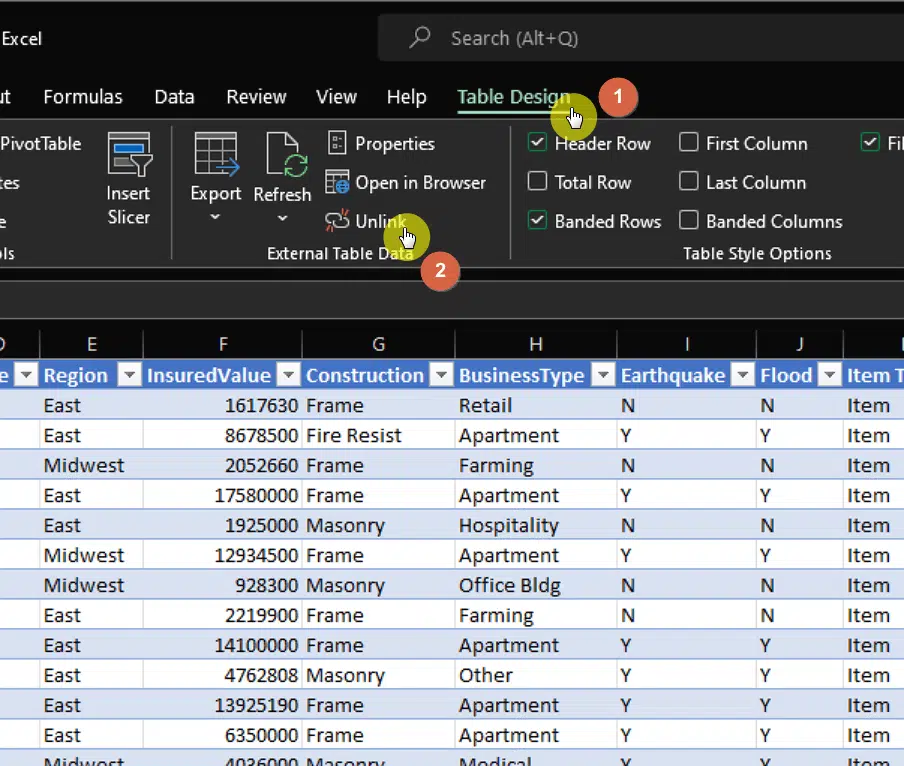Click the InsuredValue header cell
This screenshot has width=904, height=766.
point(223,376)
